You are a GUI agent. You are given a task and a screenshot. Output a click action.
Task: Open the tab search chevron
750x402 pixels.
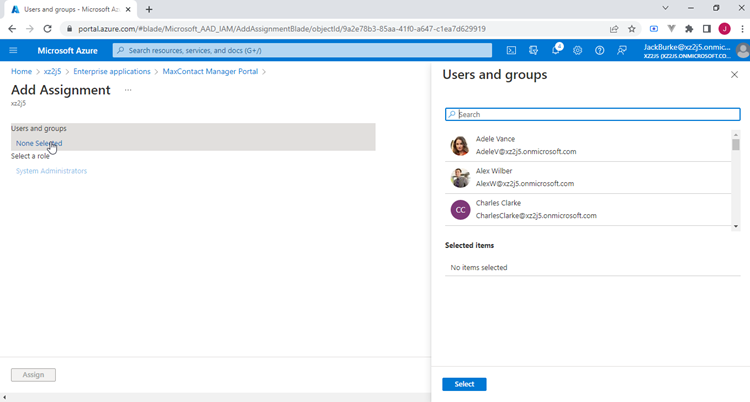click(x=665, y=8)
